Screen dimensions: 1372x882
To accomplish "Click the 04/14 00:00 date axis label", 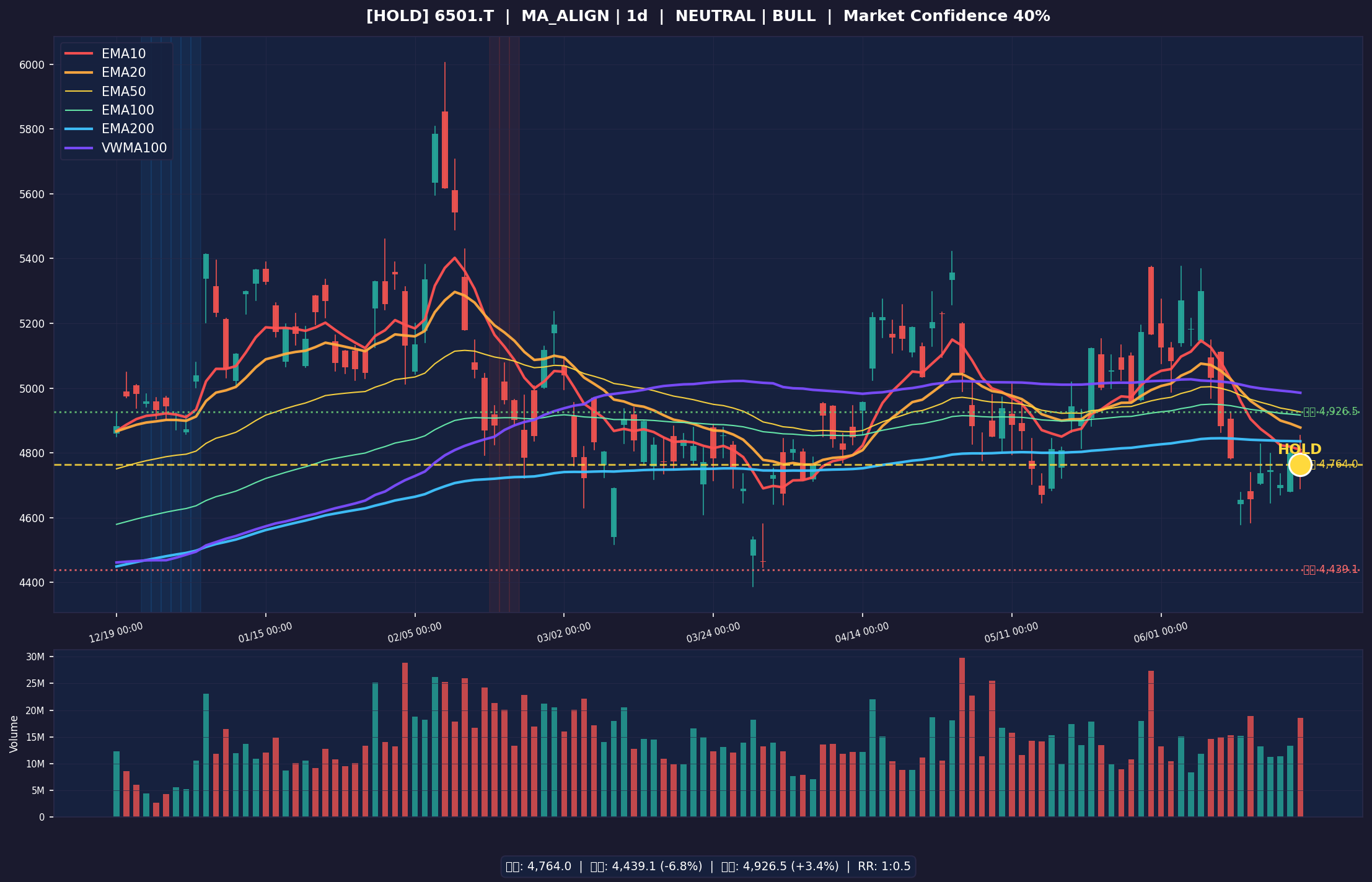I will pos(862,632).
